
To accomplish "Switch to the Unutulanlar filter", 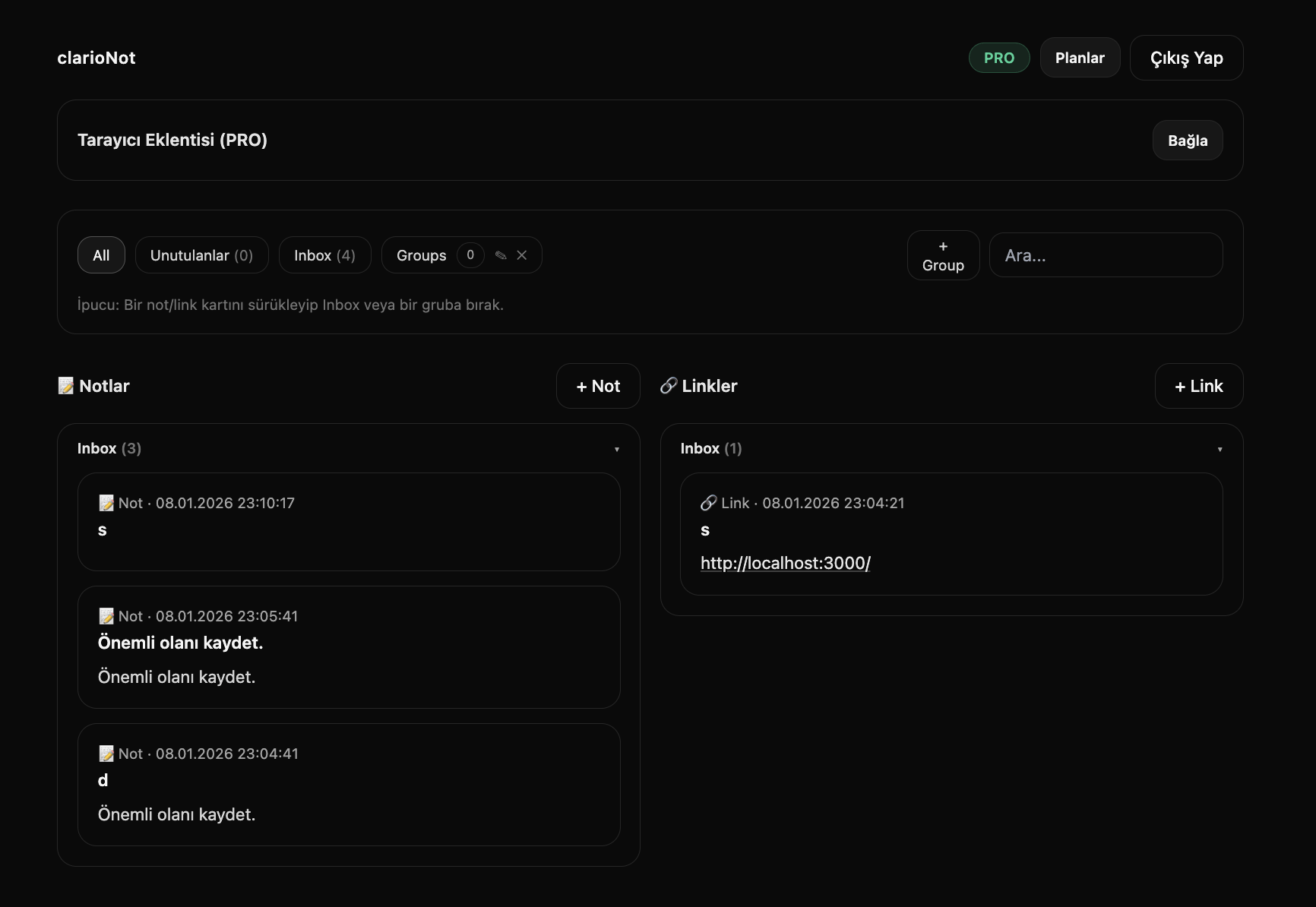I will pyautogui.click(x=201, y=255).
